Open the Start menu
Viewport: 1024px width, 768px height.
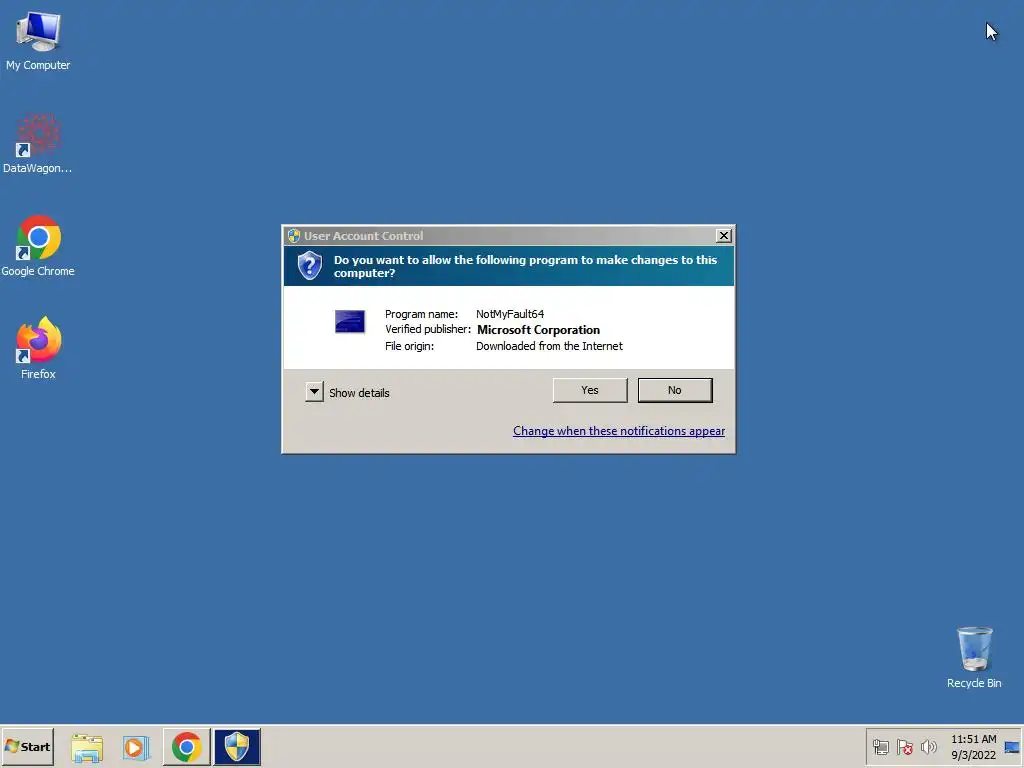[x=27, y=746]
